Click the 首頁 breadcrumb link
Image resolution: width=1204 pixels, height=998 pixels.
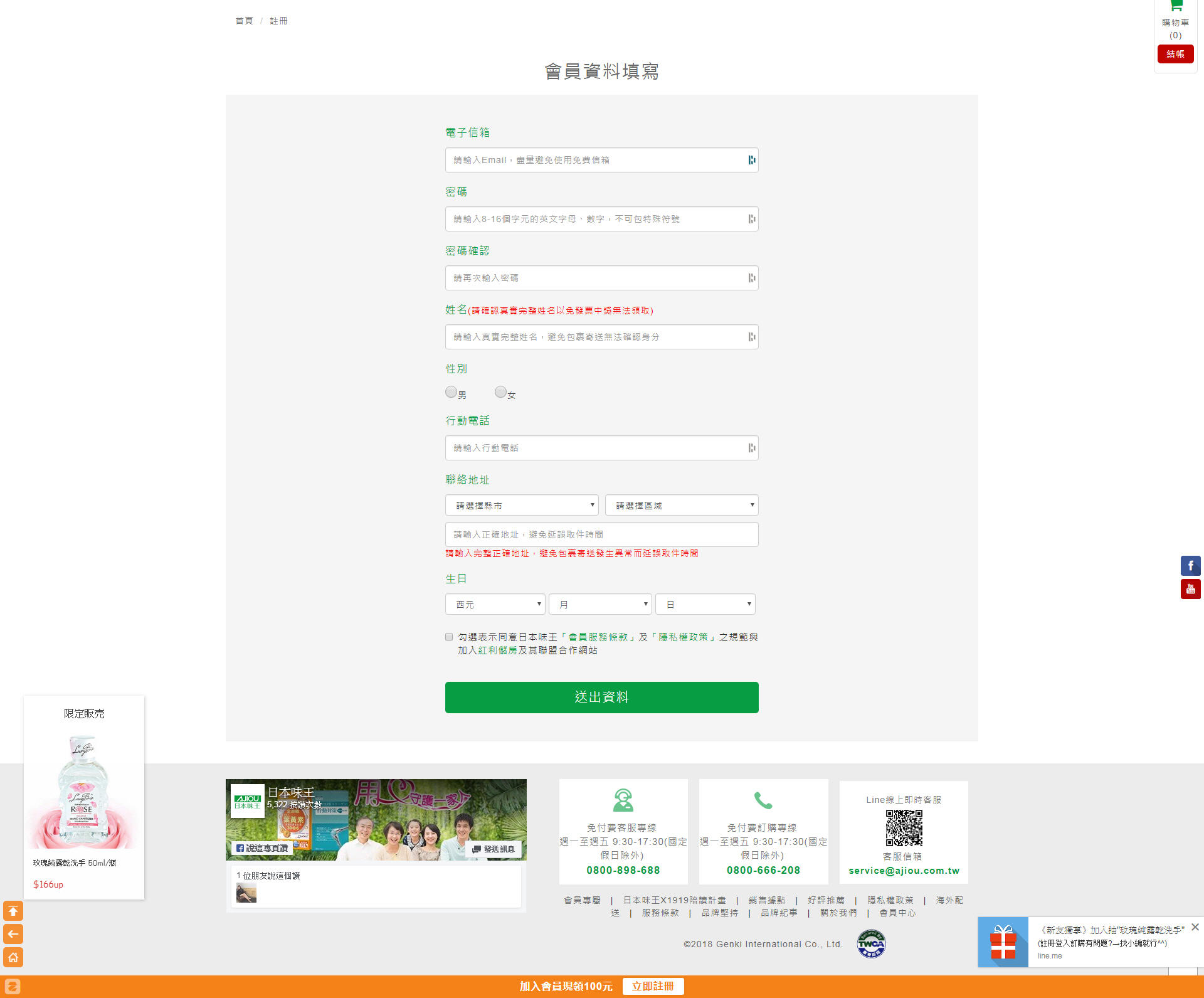[244, 21]
